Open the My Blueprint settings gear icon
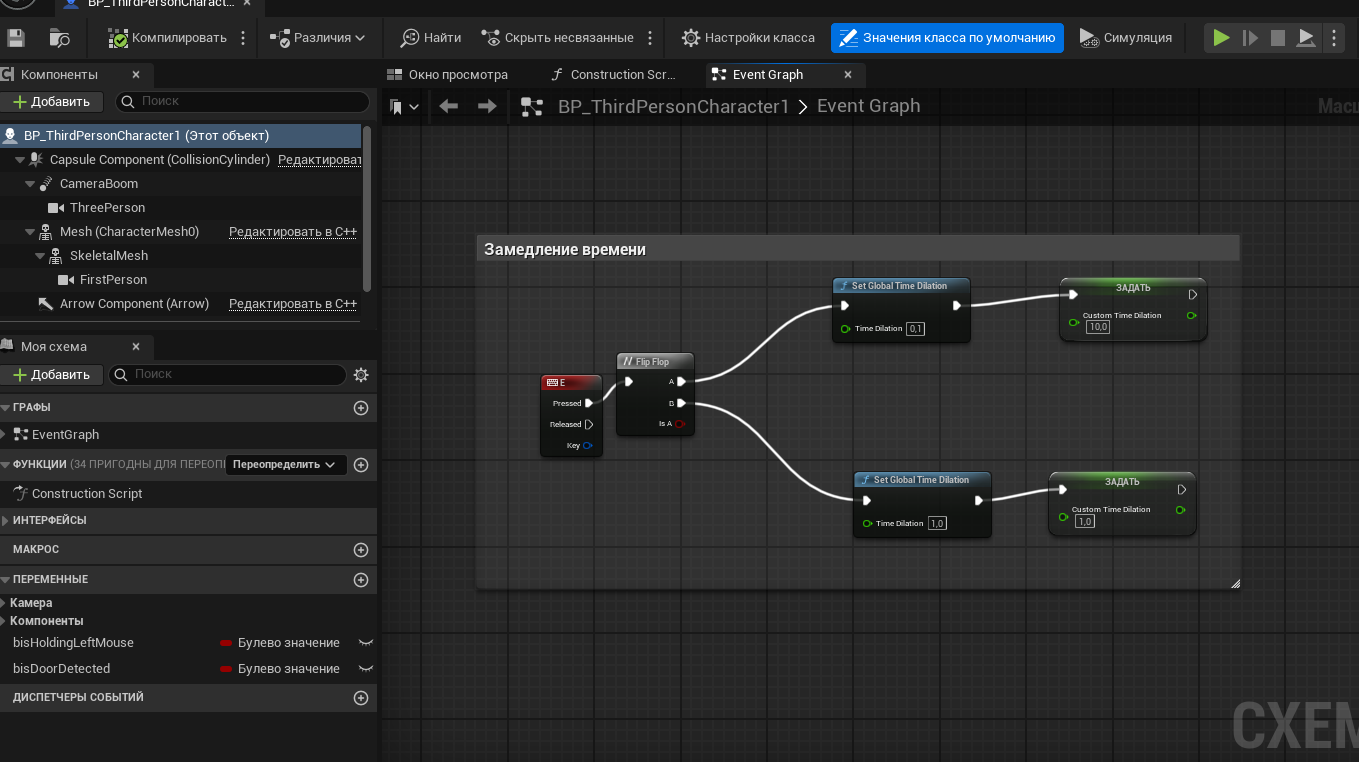 coord(361,375)
